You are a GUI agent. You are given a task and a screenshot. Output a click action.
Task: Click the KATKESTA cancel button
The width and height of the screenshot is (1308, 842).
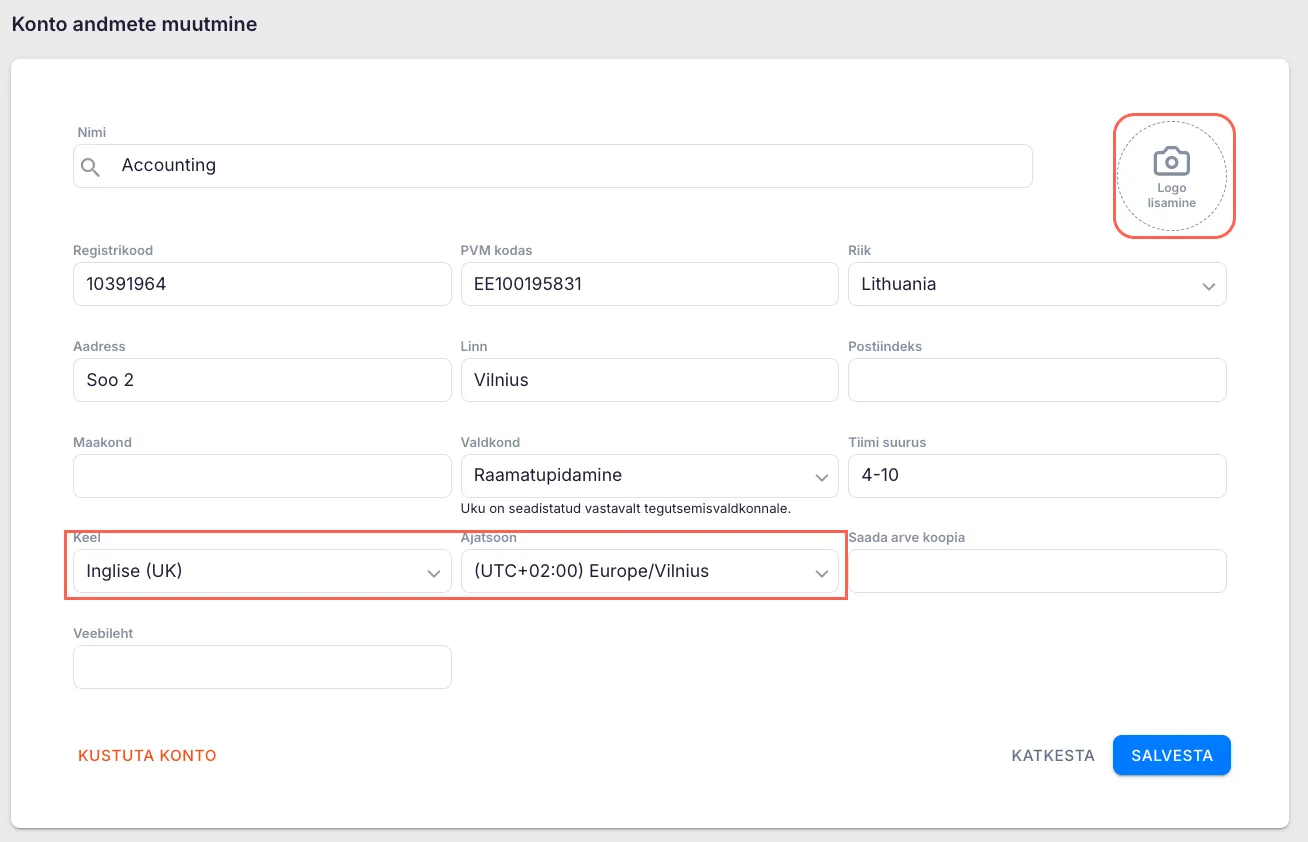(1053, 756)
